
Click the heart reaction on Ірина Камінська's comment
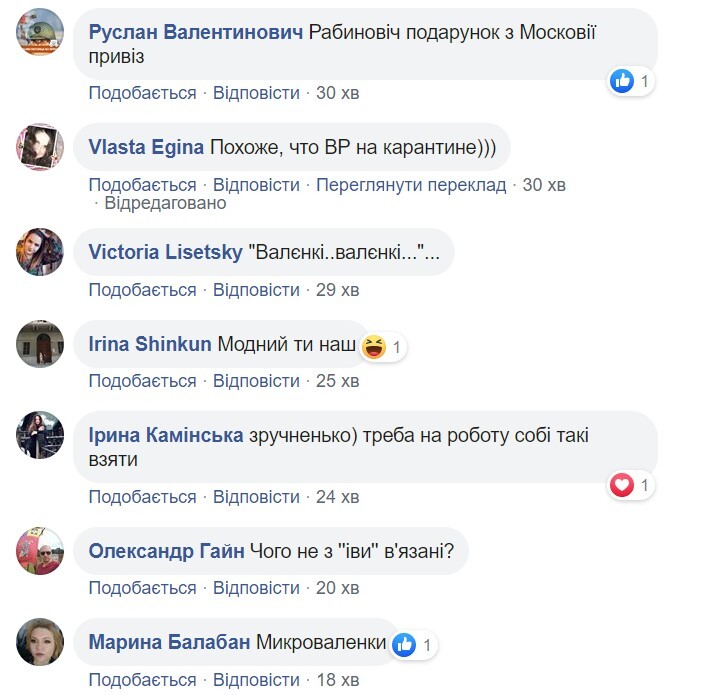pyautogui.click(x=623, y=486)
